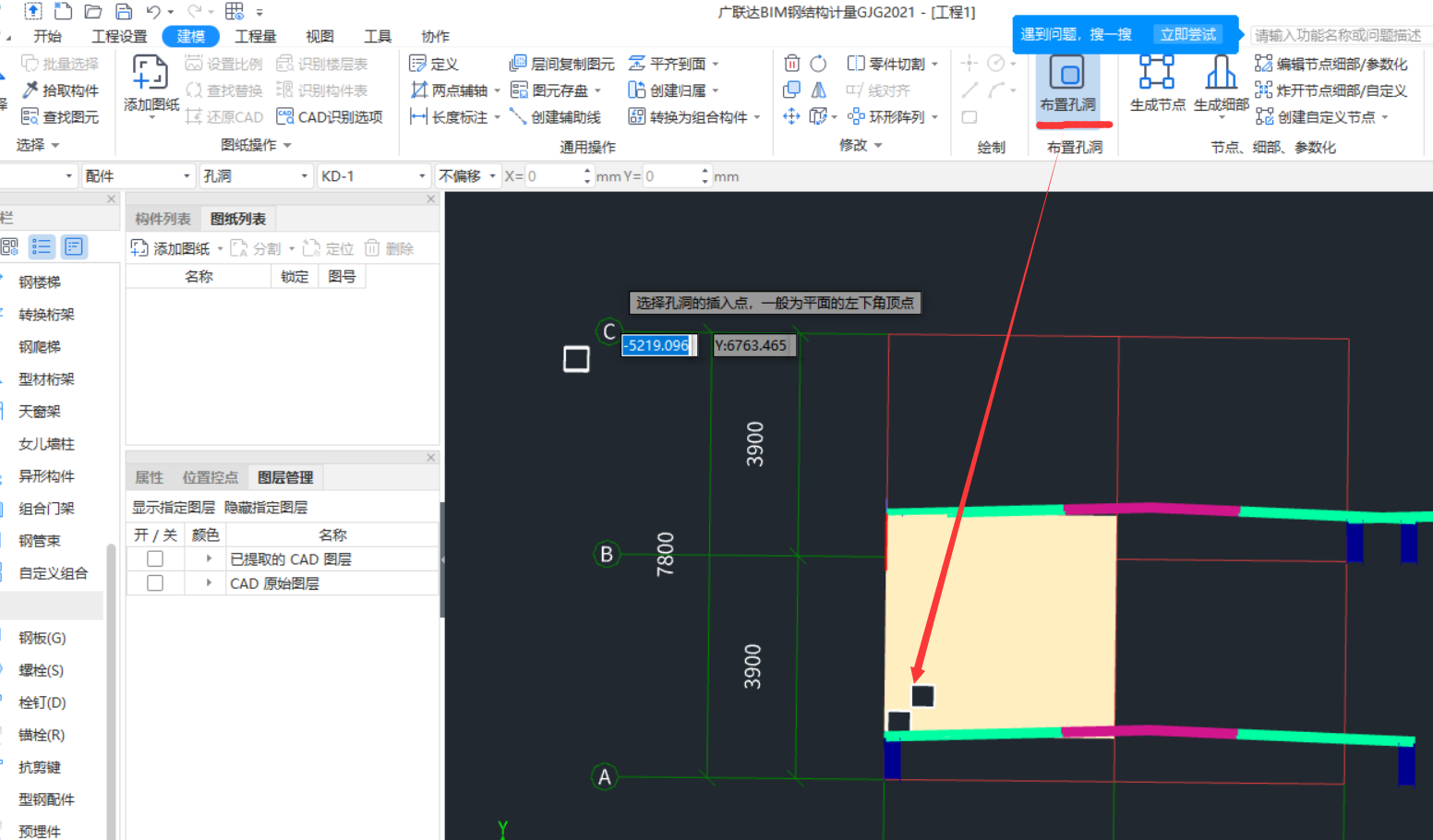Click the 环形阵列 tool
This screenshot has width=1433, height=840.
pyautogui.click(x=886, y=117)
